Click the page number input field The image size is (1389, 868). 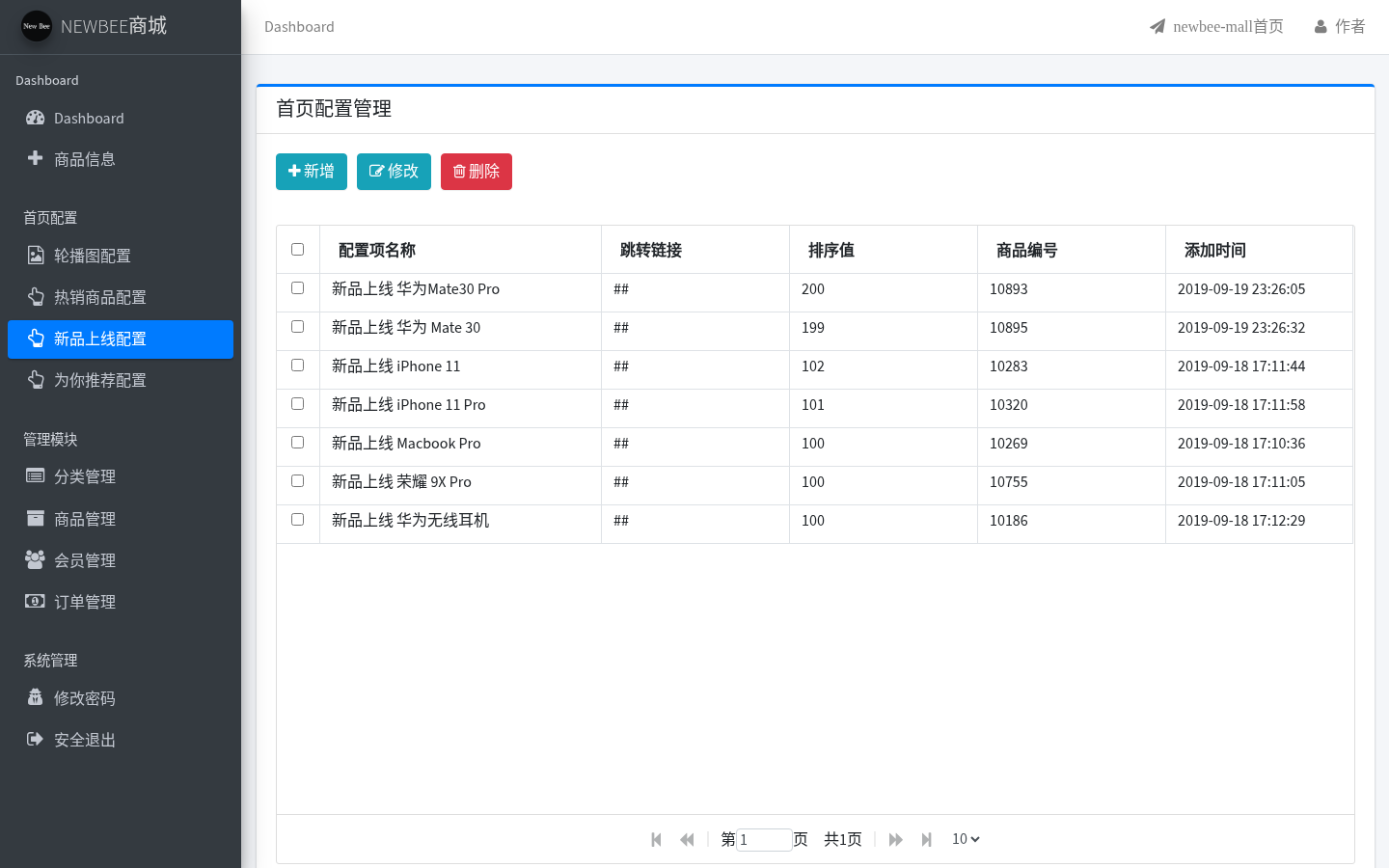coord(764,840)
